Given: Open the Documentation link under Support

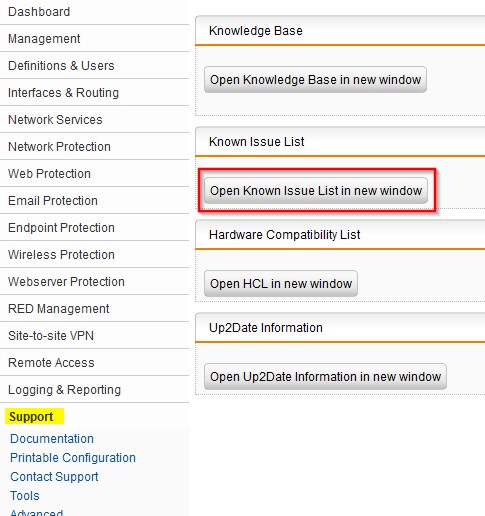Looking at the screenshot, I should pyautogui.click(x=52, y=439).
